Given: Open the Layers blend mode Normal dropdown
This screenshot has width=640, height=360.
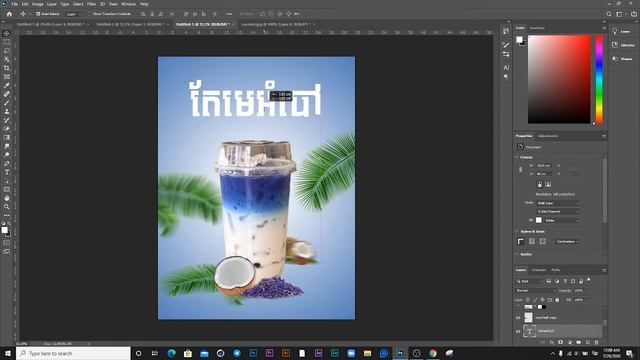Looking at the screenshot, I should (x=536, y=291).
